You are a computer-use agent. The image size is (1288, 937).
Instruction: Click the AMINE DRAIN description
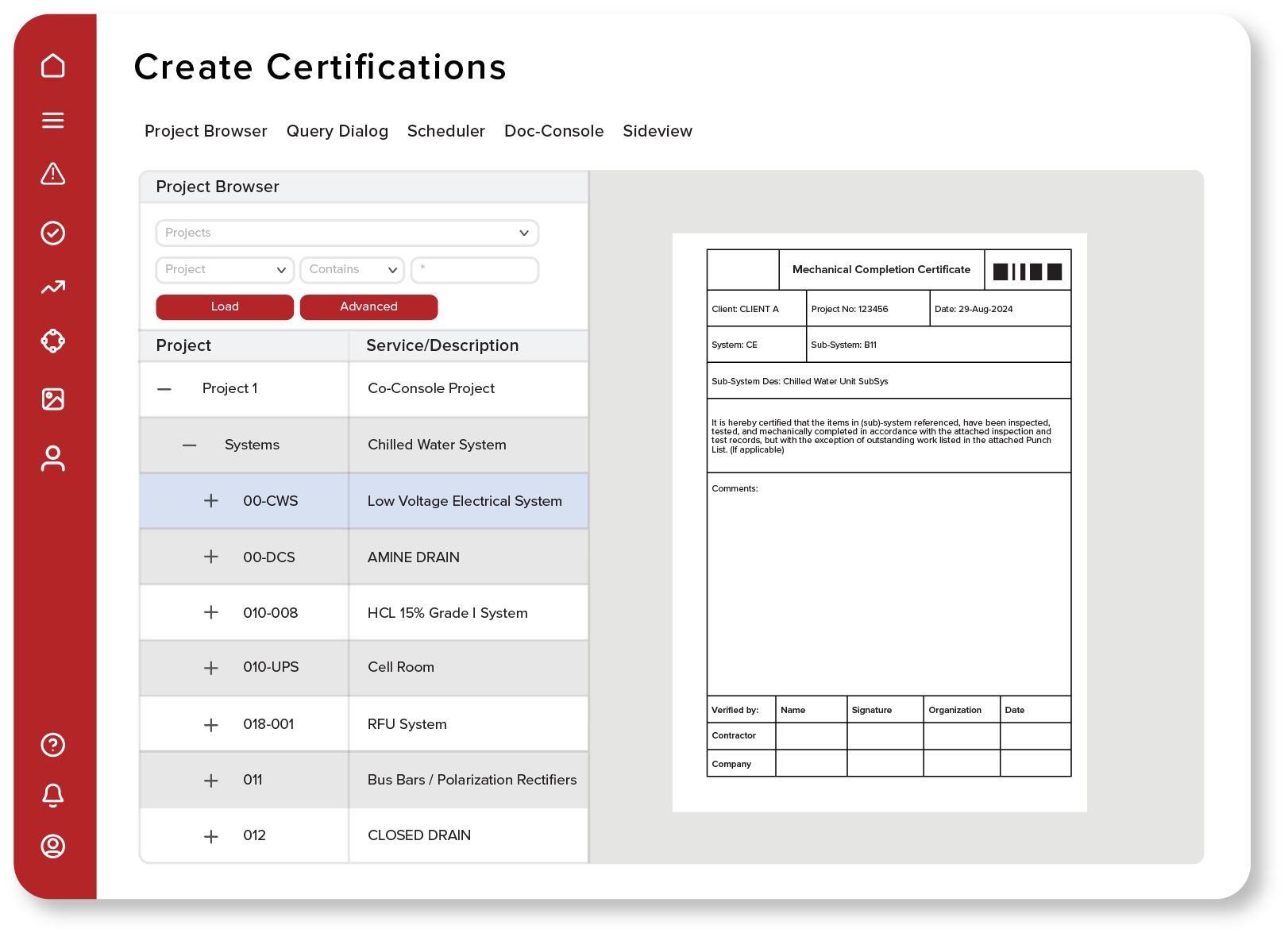click(x=414, y=557)
